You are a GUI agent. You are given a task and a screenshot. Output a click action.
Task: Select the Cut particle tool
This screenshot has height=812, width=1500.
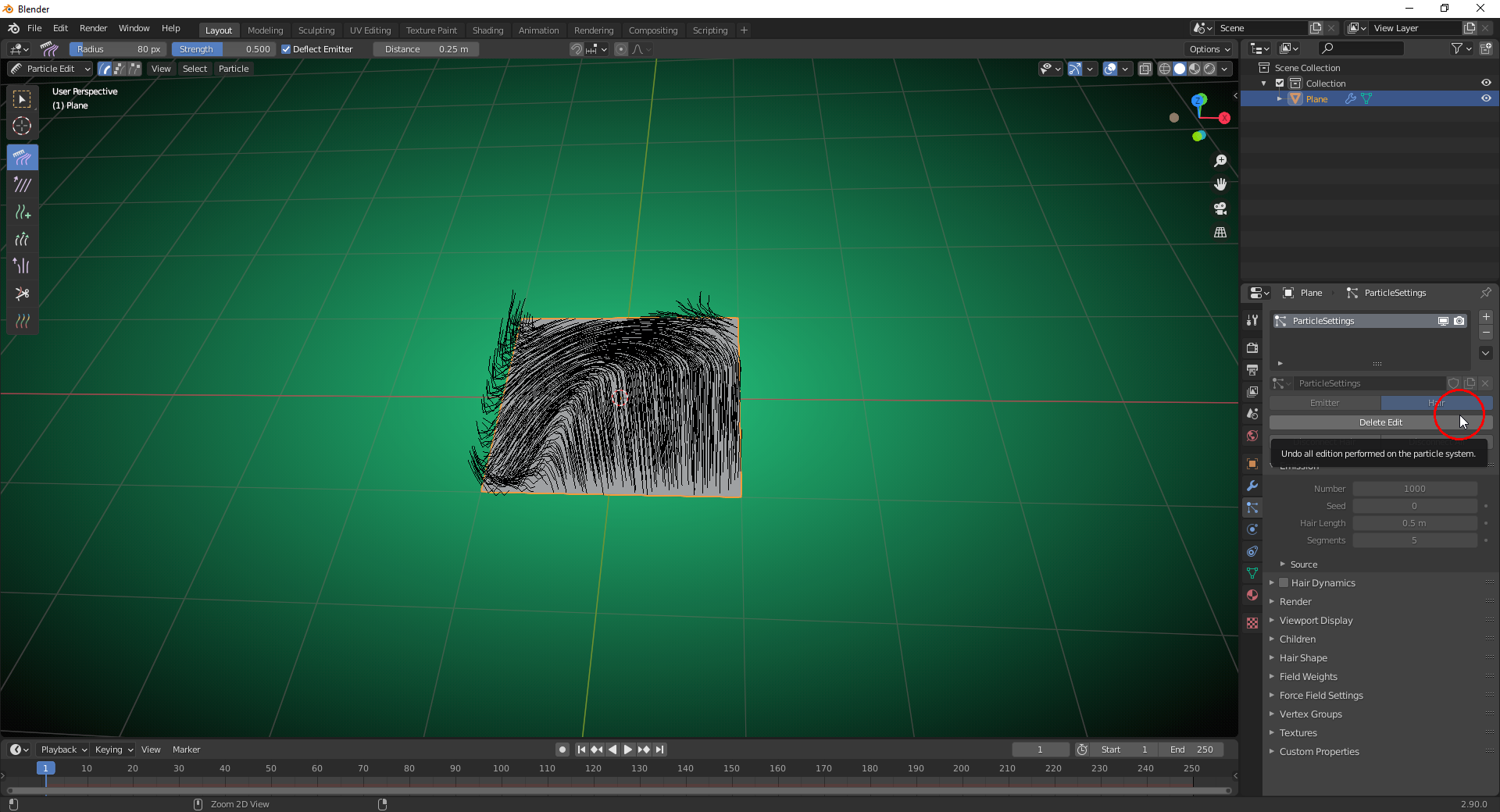click(22, 294)
